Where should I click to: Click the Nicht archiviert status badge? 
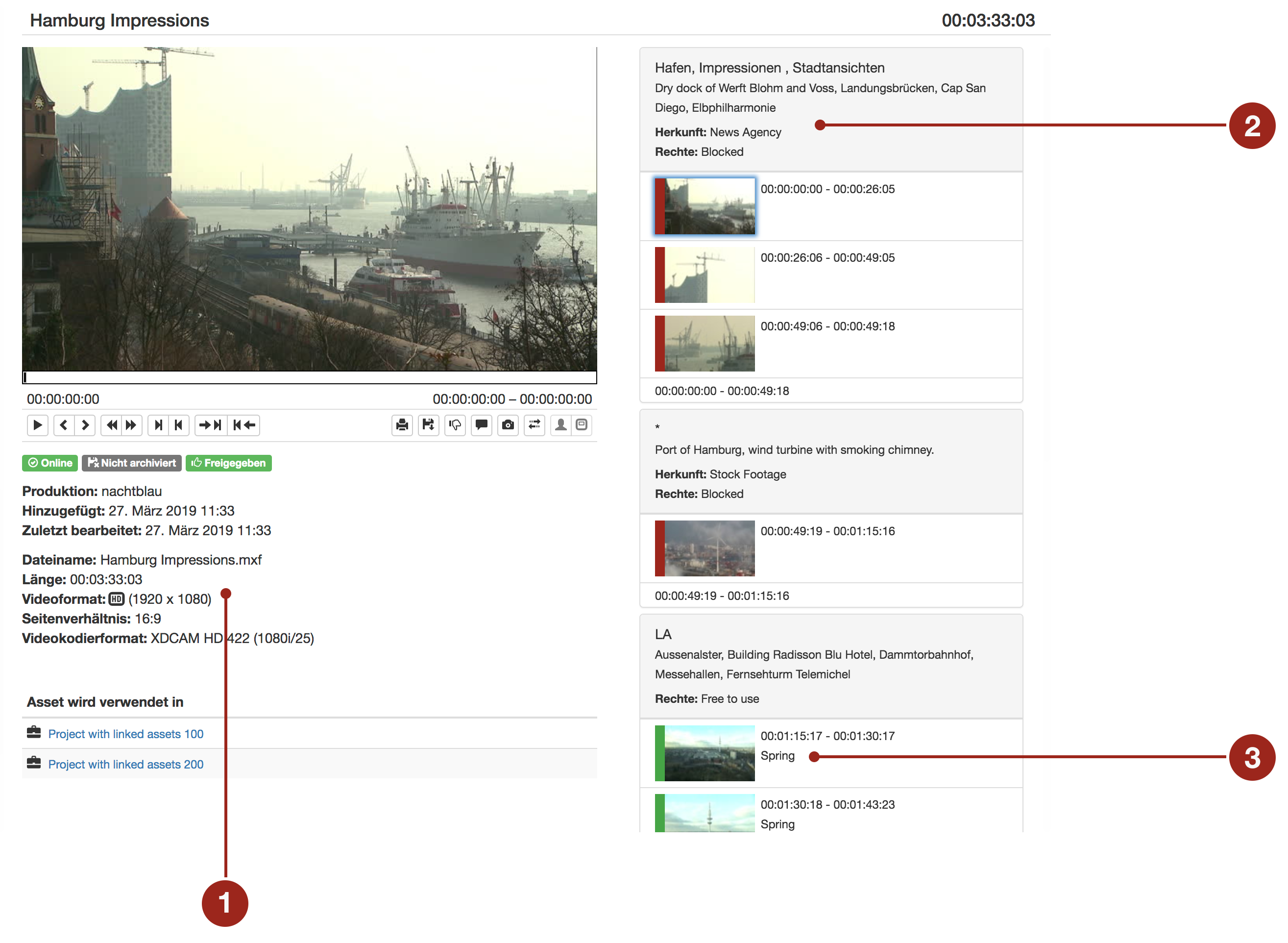tap(132, 463)
